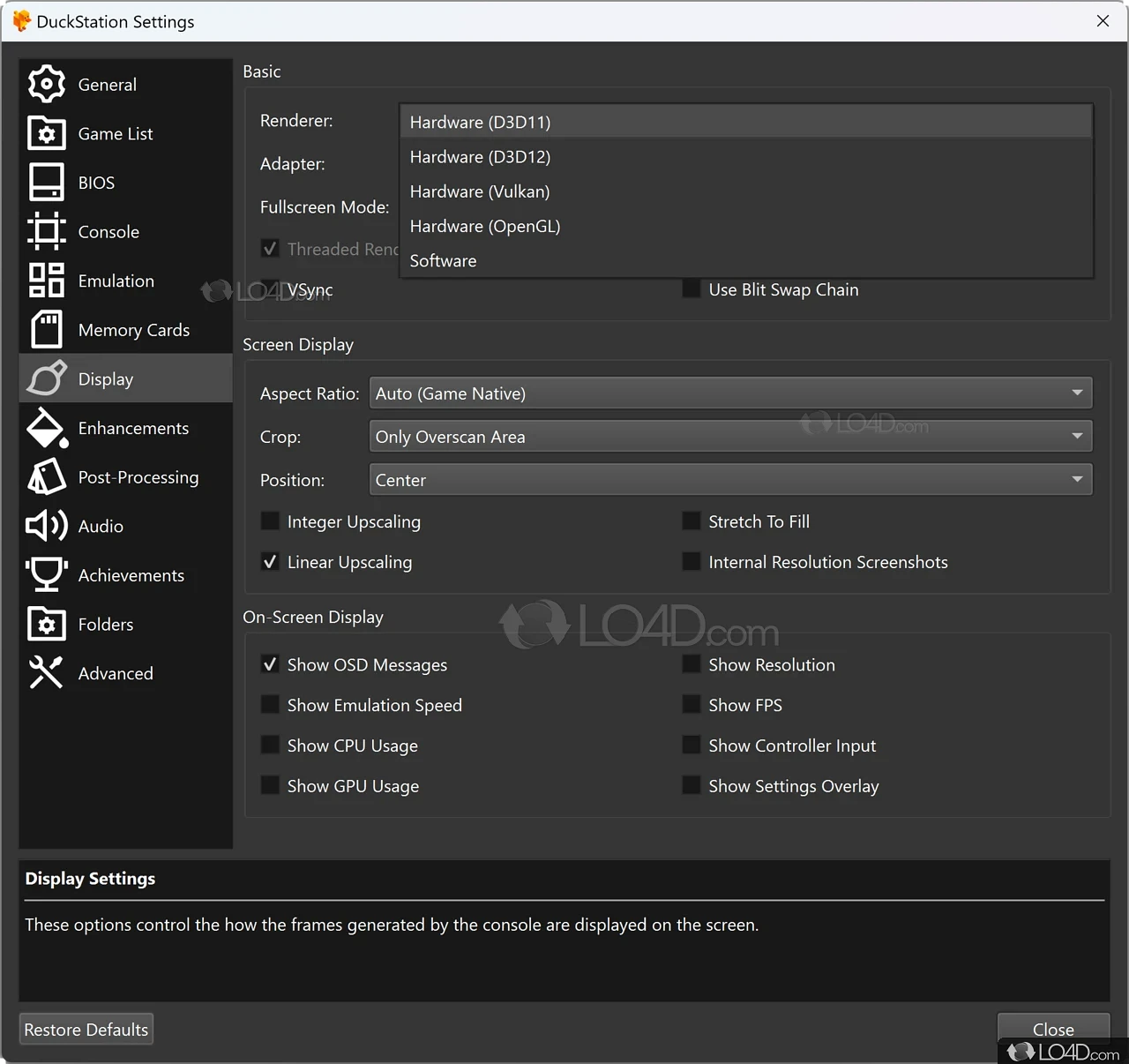Click the Emulation grid icon
This screenshot has width=1129, height=1064.
tap(47, 281)
